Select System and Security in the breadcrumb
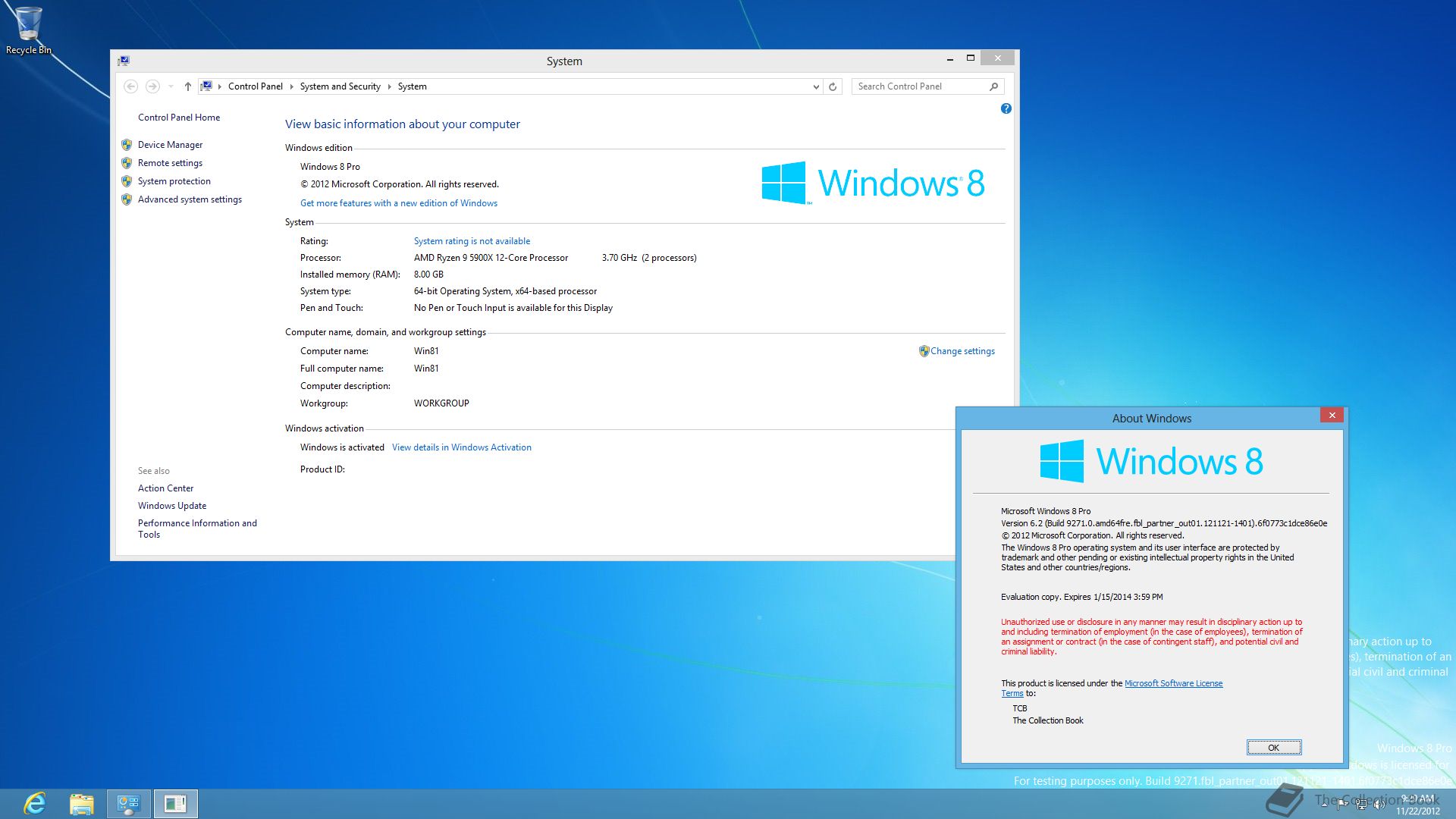The height and width of the screenshot is (819, 1456). (x=340, y=86)
